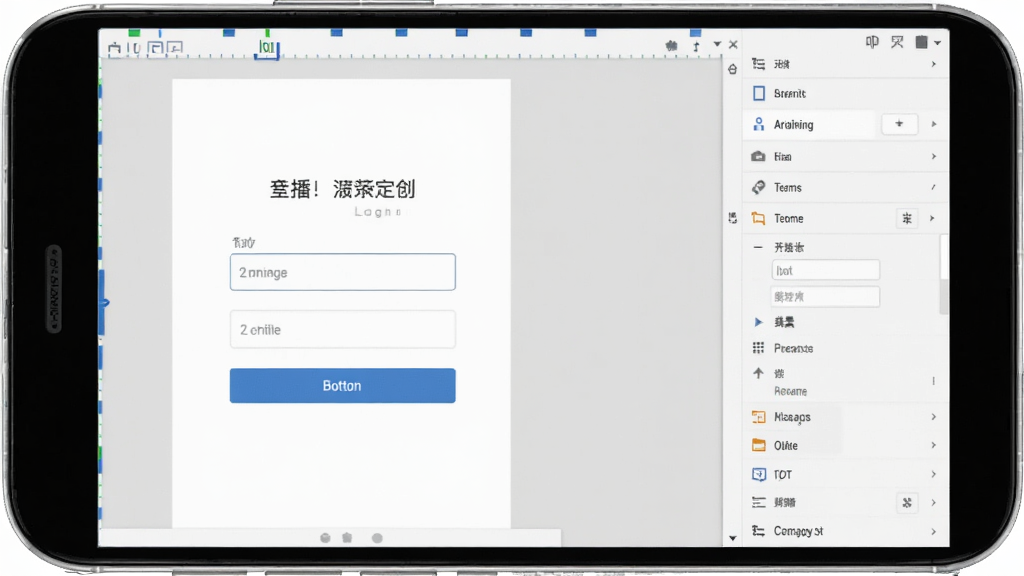Click the orange folder icon beside Olite
This screenshot has width=1024, height=576.
758,445
